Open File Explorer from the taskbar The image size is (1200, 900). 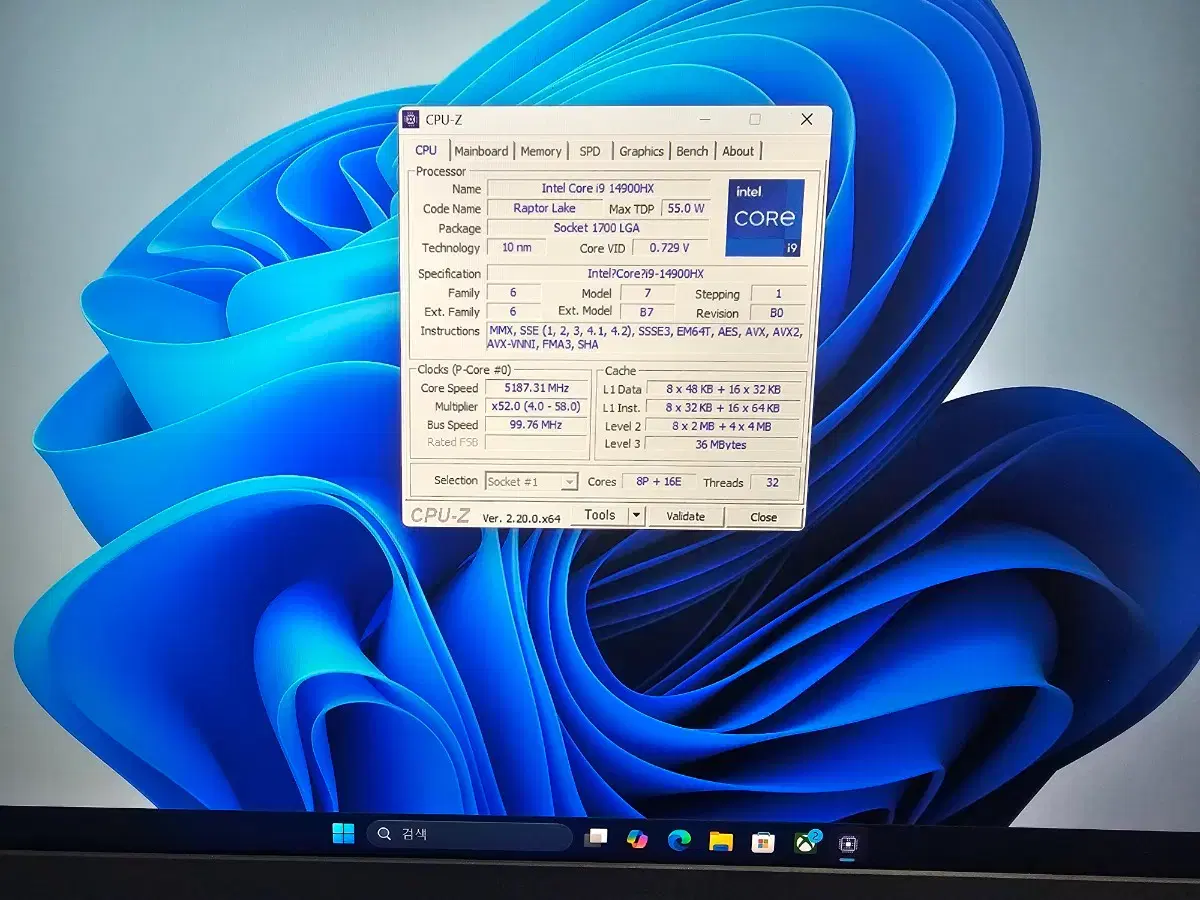click(721, 841)
